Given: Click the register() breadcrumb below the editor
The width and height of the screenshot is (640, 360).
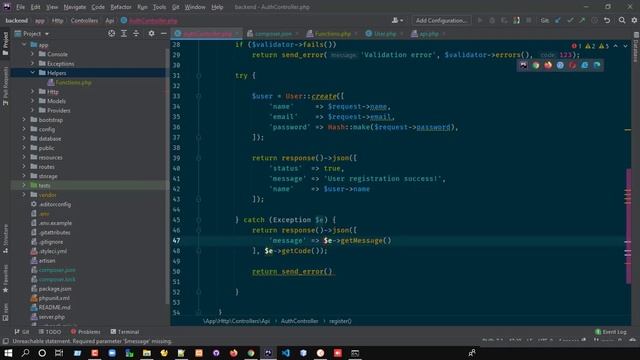Looking at the screenshot, I should click(340, 321).
